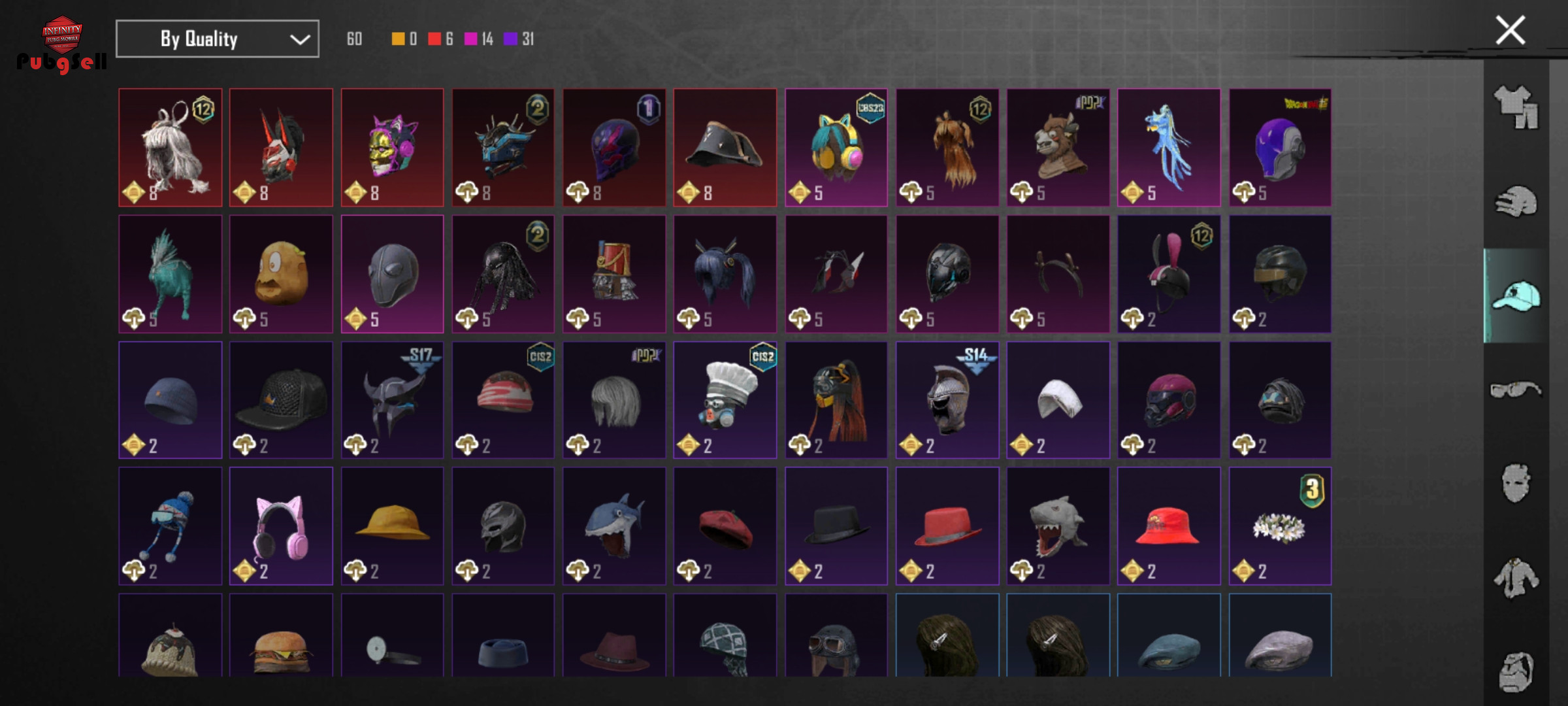
Task: Expand the By Quality sort dropdown
Action: coord(218,39)
